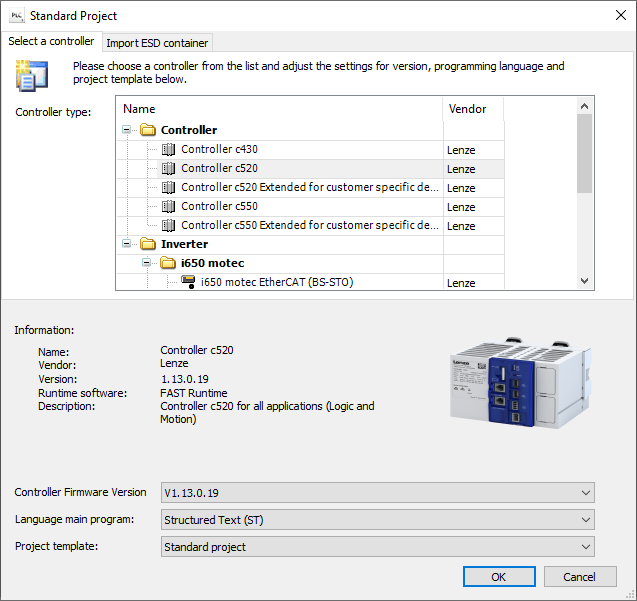The height and width of the screenshot is (601, 637).
Task: Collapse the i650 motec tree node
Action: pos(146,263)
